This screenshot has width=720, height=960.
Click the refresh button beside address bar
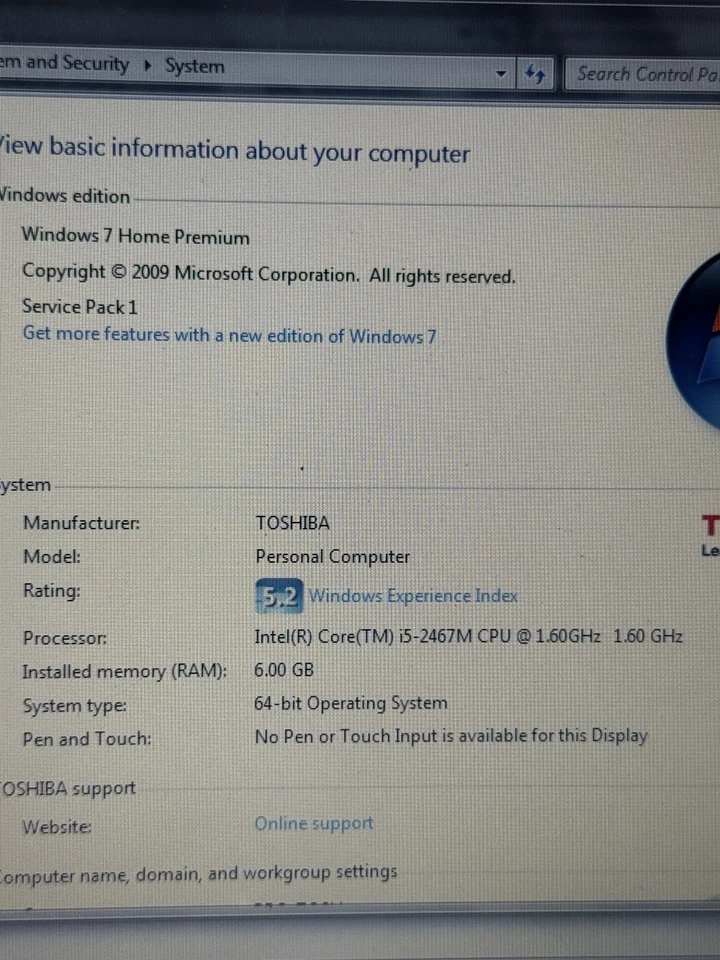[535, 75]
